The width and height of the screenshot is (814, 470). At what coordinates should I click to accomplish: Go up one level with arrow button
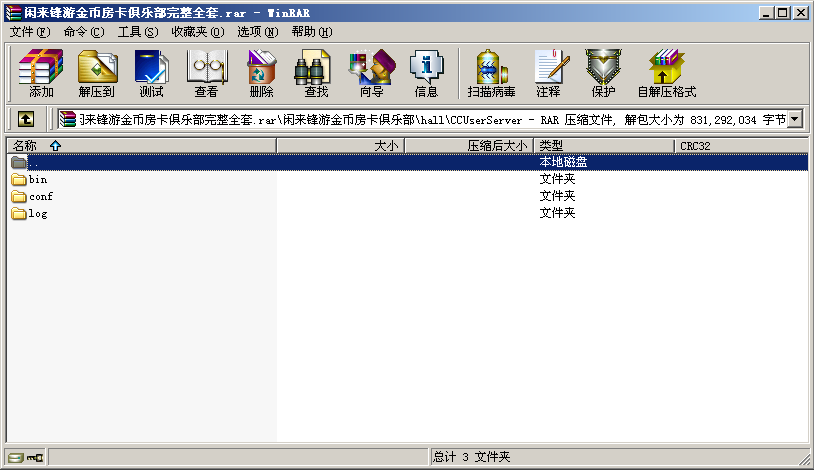tap(26, 119)
